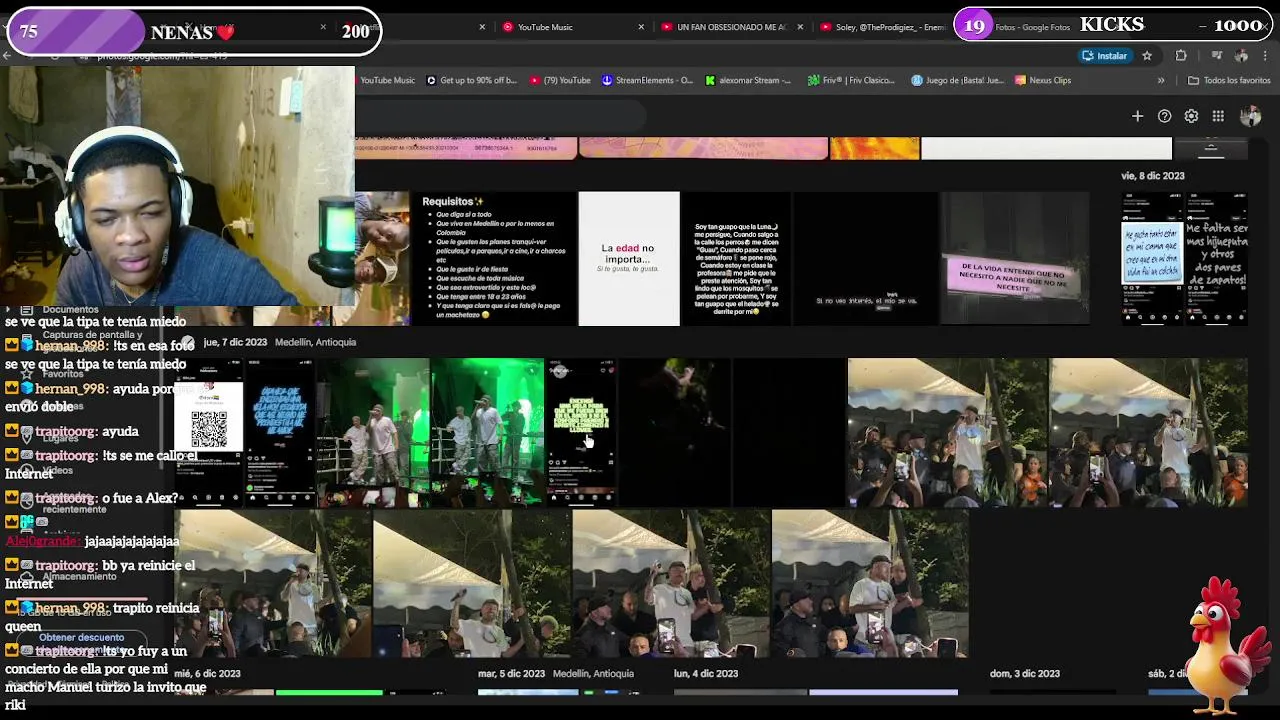Open the Google account avatar in Photos header

(1249, 117)
